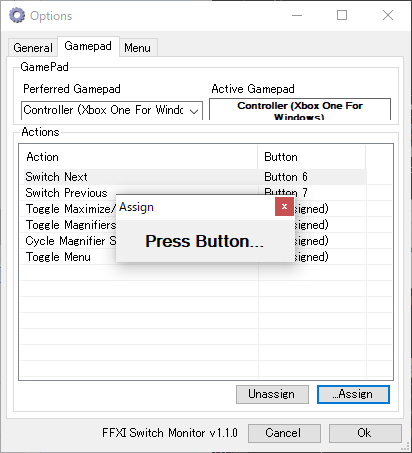Click the Action column header
This screenshot has width=412, height=453.
(140, 157)
